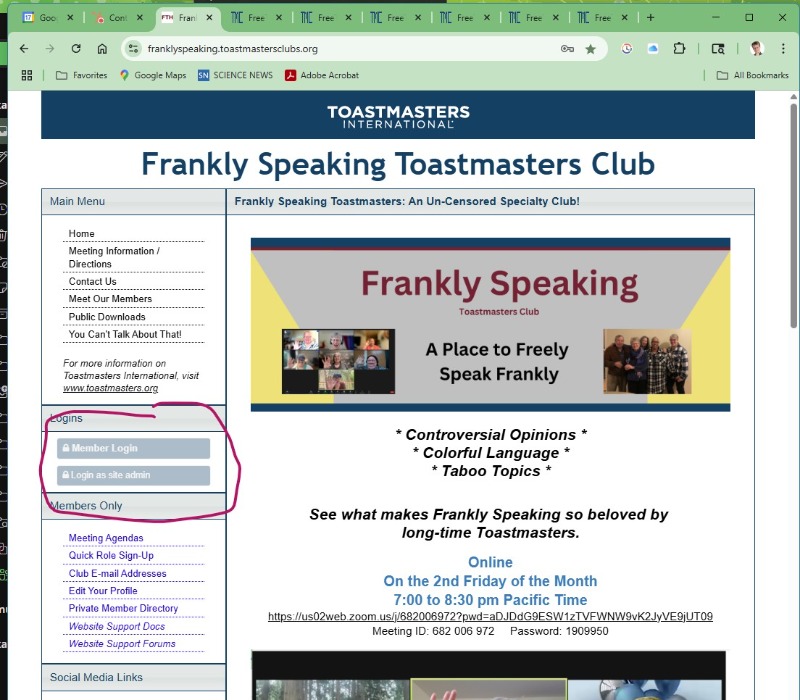The height and width of the screenshot is (700, 800).
Task: Open Home in Main Menu
Action: tap(82, 233)
